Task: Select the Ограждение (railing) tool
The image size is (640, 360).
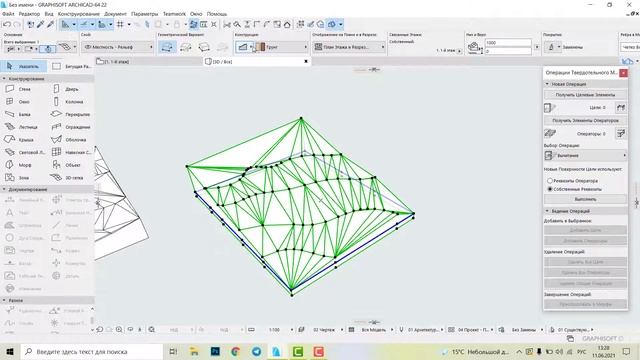Action: pos(71,127)
